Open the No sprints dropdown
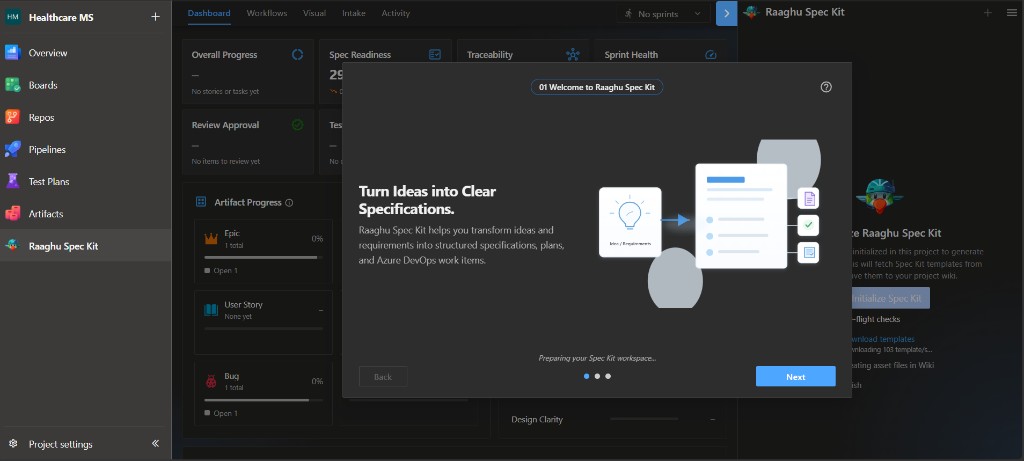1024x461 pixels. [664, 14]
